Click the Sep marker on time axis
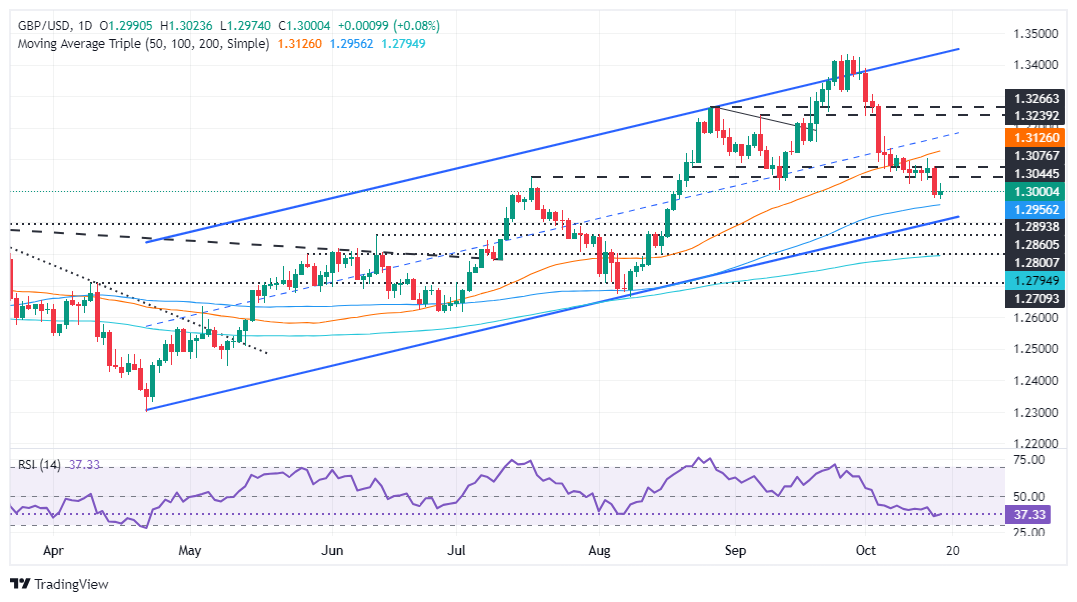Image resolution: width=1077 pixels, height=602 pixels. 736,550
